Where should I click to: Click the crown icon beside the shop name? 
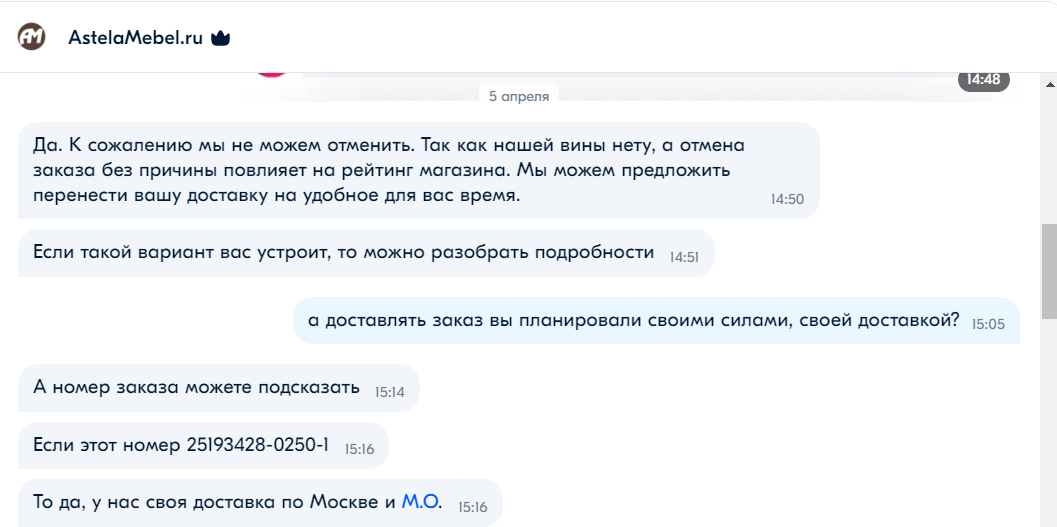pyautogui.click(x=221, y=39)
